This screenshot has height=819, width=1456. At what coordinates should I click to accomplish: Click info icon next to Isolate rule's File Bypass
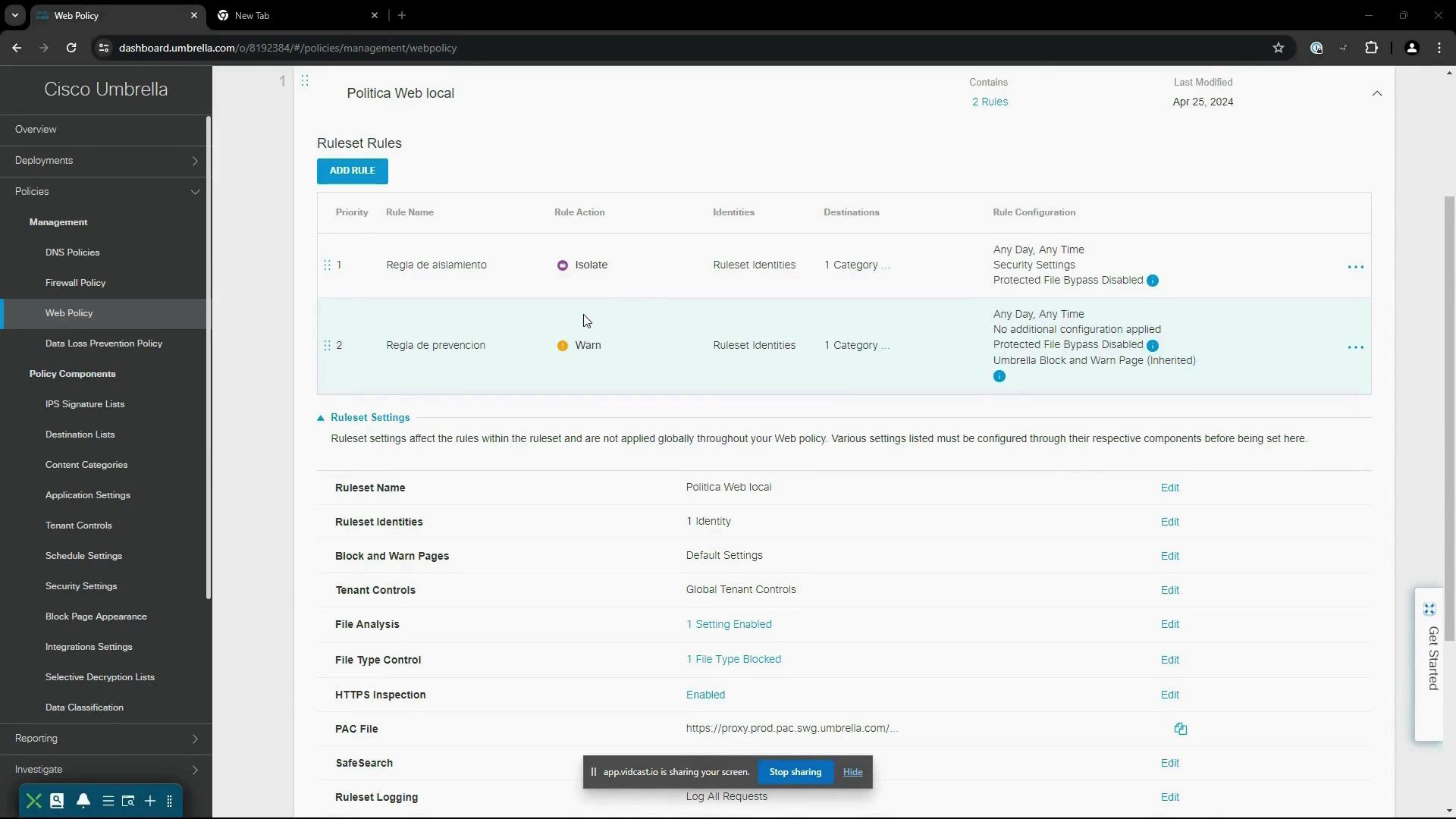click(1153, 281)
